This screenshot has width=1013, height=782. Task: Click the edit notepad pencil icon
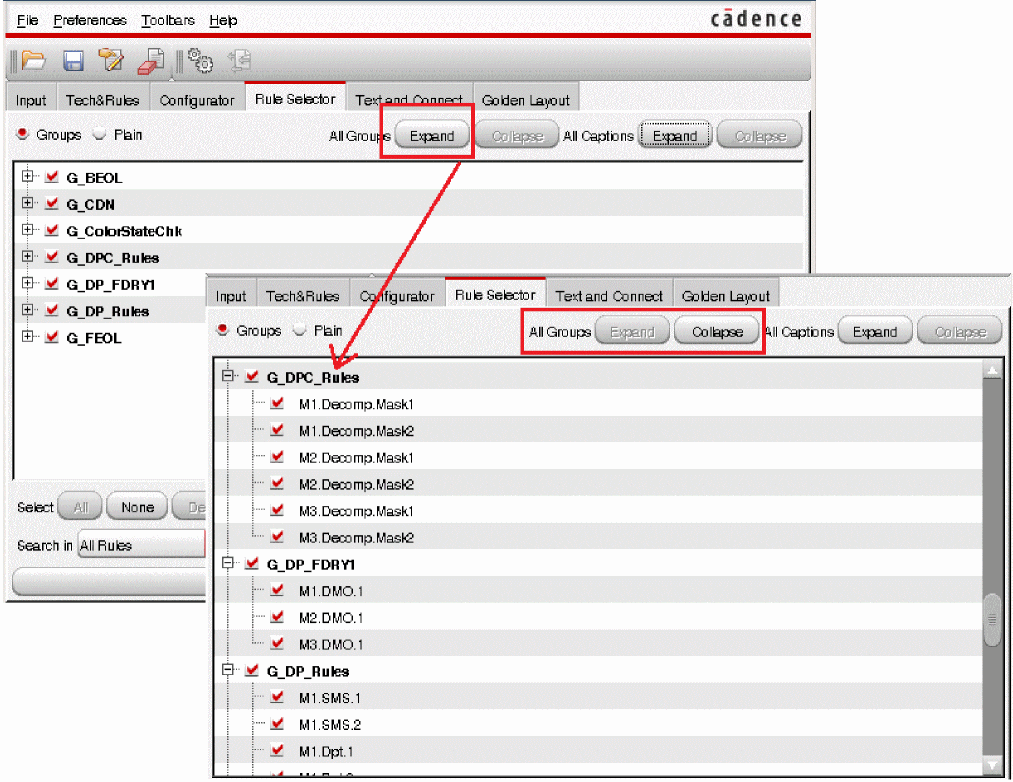tap(111, 60)
